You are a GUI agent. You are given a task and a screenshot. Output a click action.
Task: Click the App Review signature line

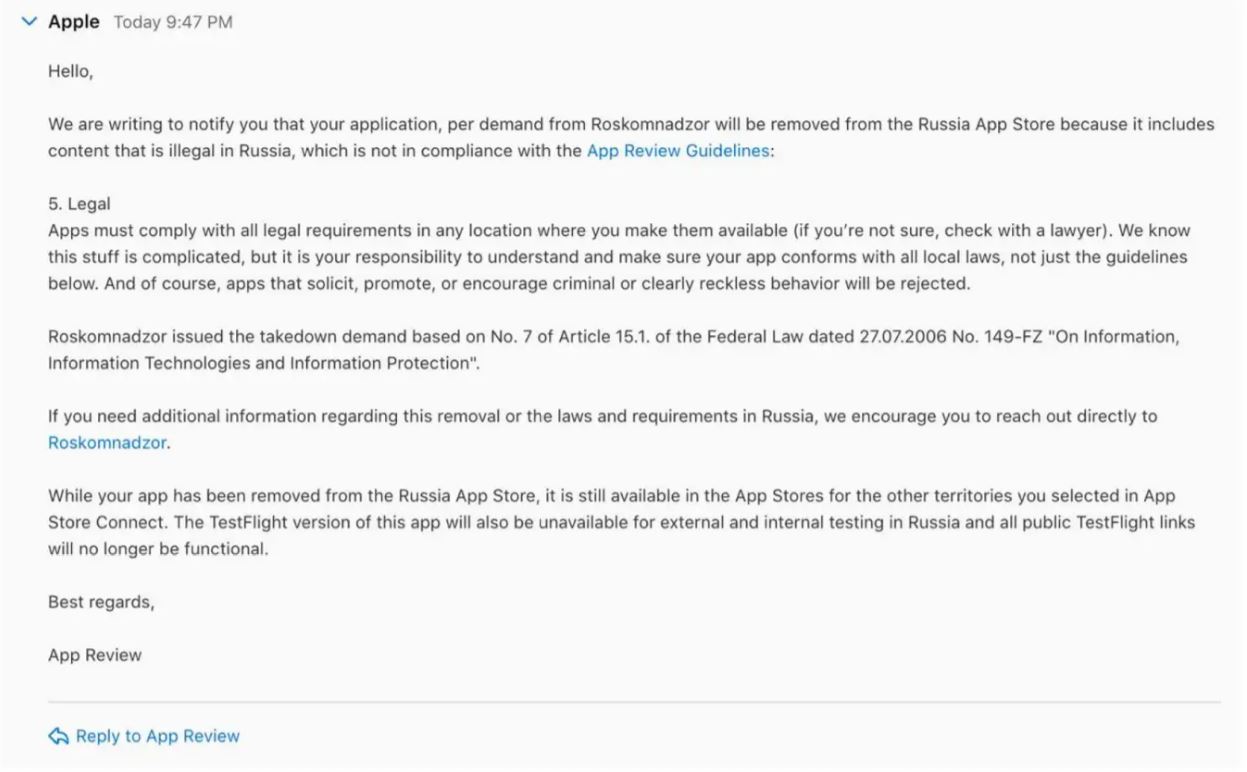[x=95, y=655]
